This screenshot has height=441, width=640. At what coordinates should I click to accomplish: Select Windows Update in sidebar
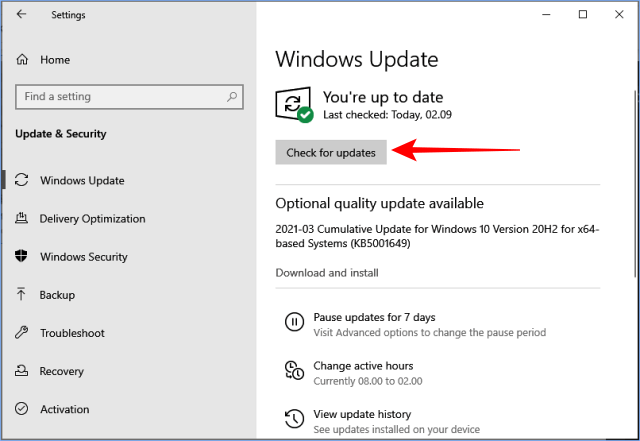(82, 180)
